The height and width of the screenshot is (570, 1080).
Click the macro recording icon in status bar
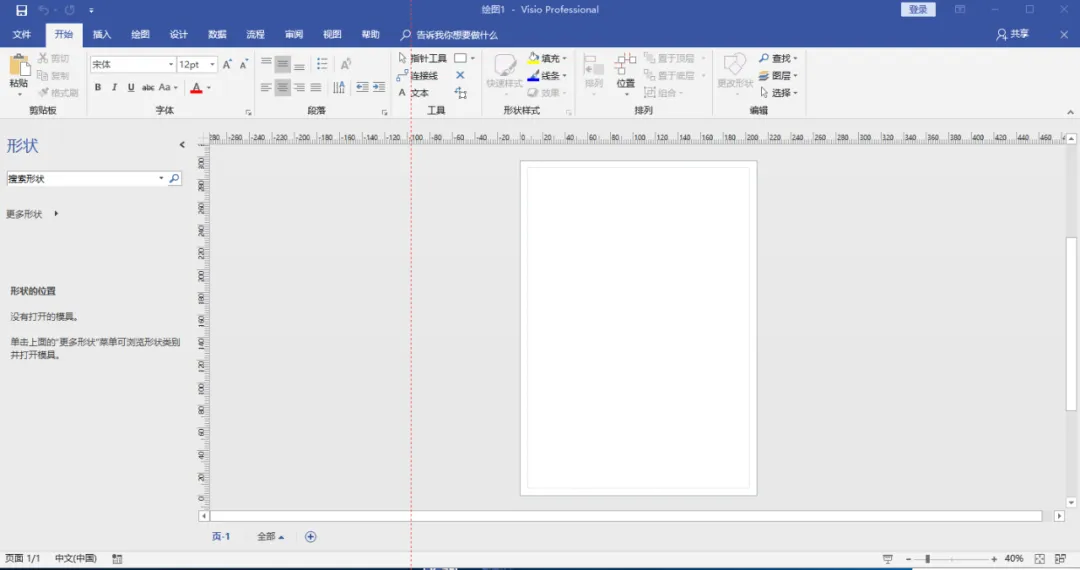[x=117, y=559]
